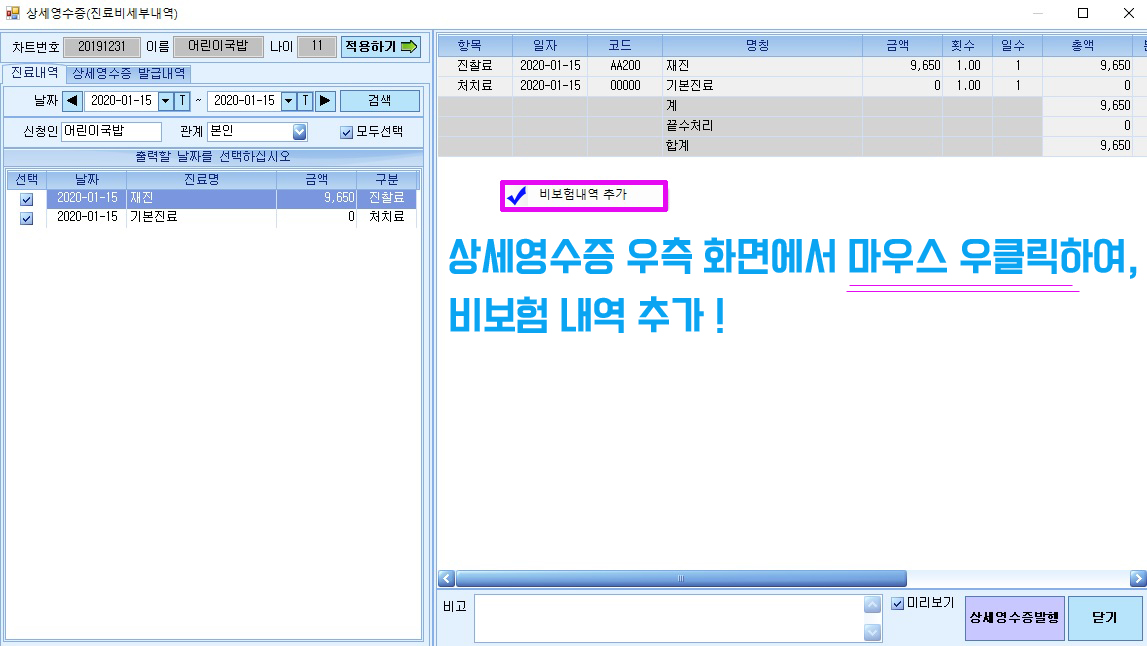
Task: Uncheck the 재진 row selection checkbox
Action: [26, 199]
